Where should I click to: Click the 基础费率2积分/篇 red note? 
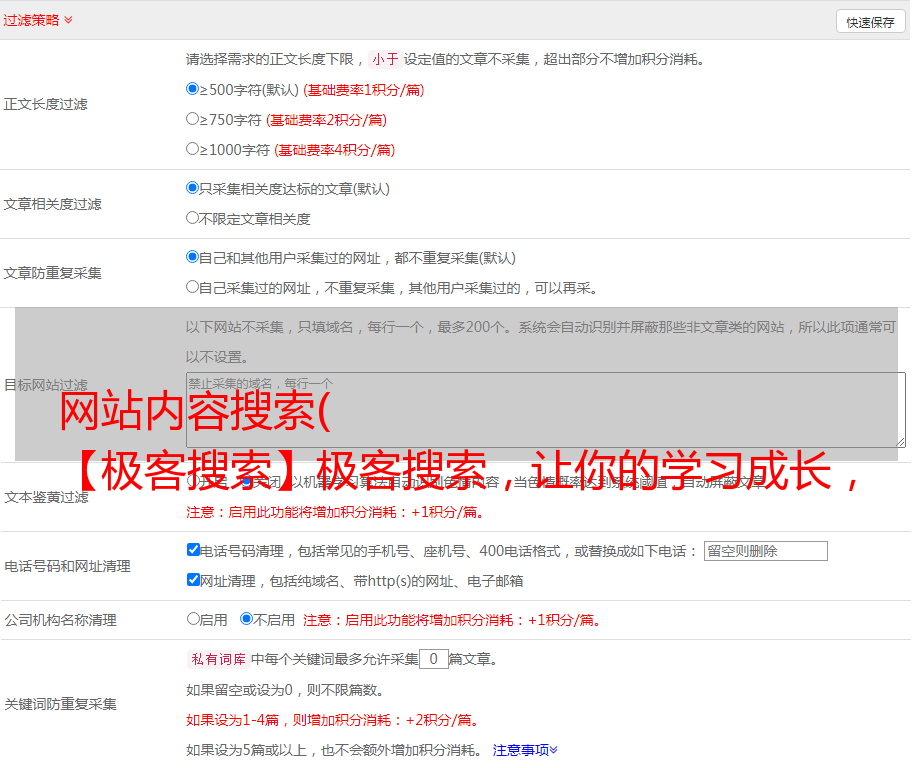tap(326, 120)
